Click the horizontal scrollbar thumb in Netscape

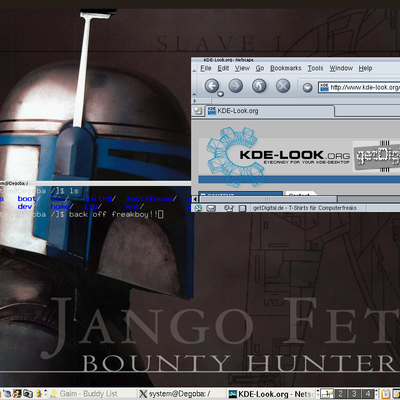tap(268, 199)
